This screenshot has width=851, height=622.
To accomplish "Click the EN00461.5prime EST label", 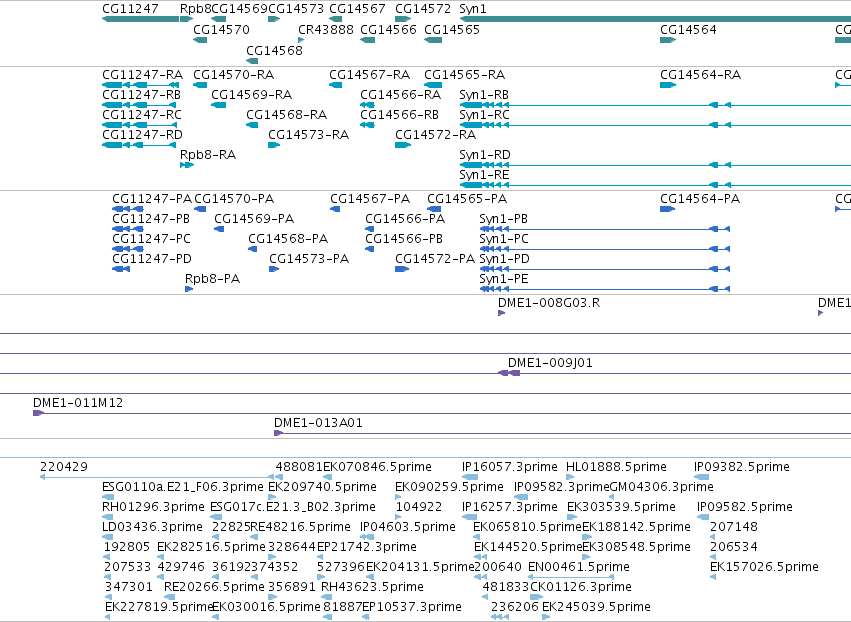I will [579, 567].
